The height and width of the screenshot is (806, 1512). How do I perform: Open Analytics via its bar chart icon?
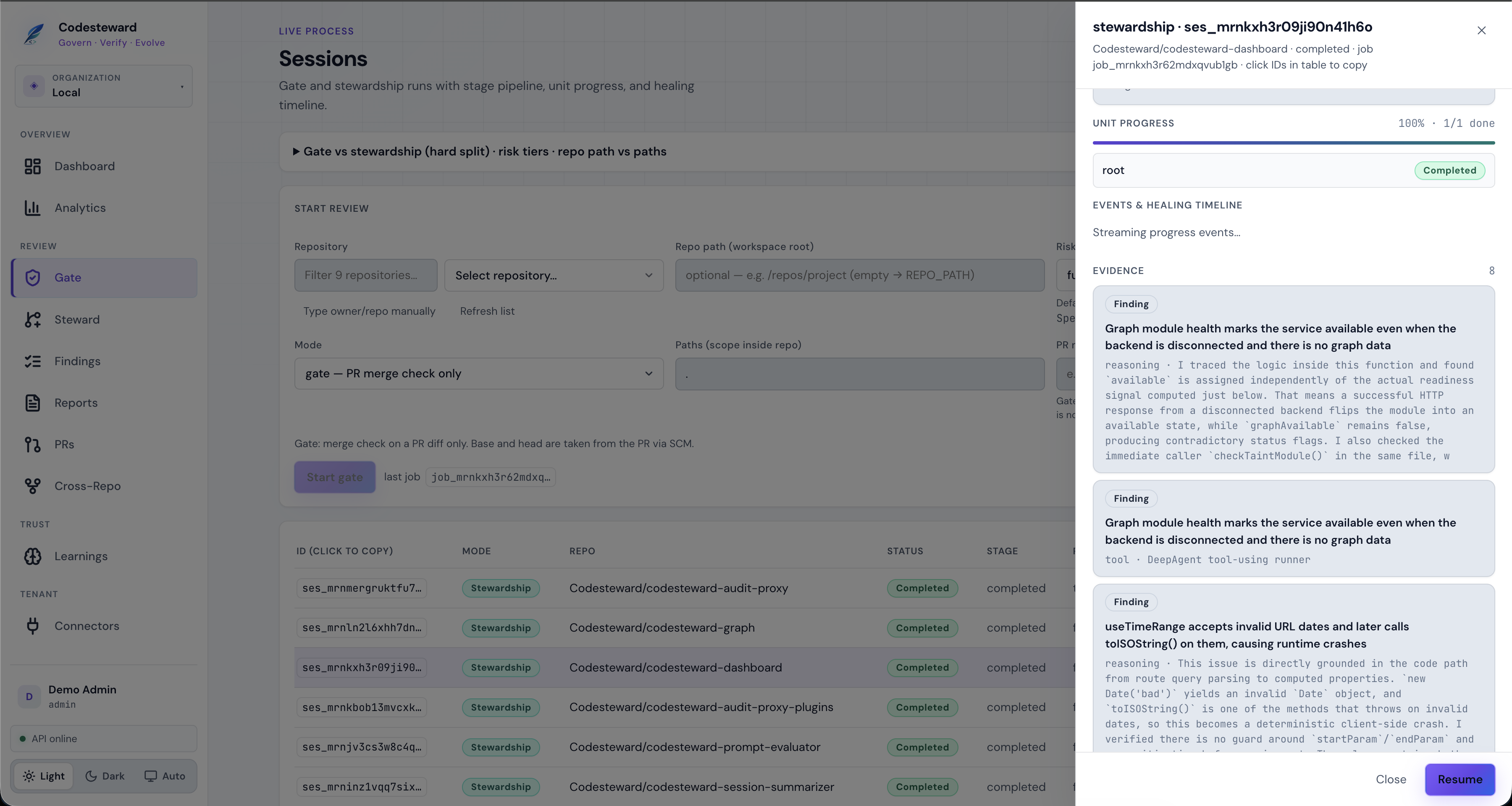[x=33, y=208]
